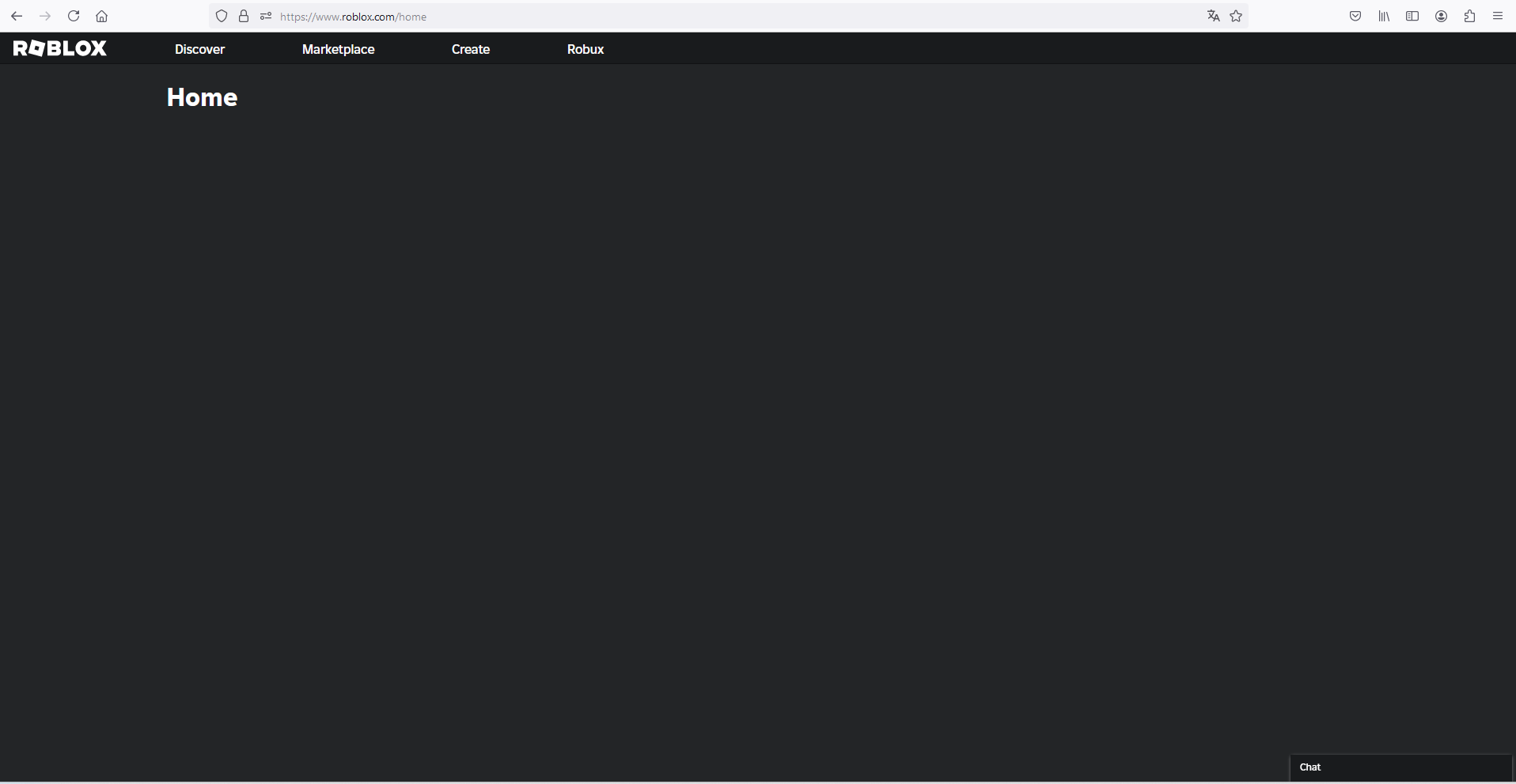1516x784 pixels.
Task: Open the Library icon in the toolbar
Action: (1384, 16)
